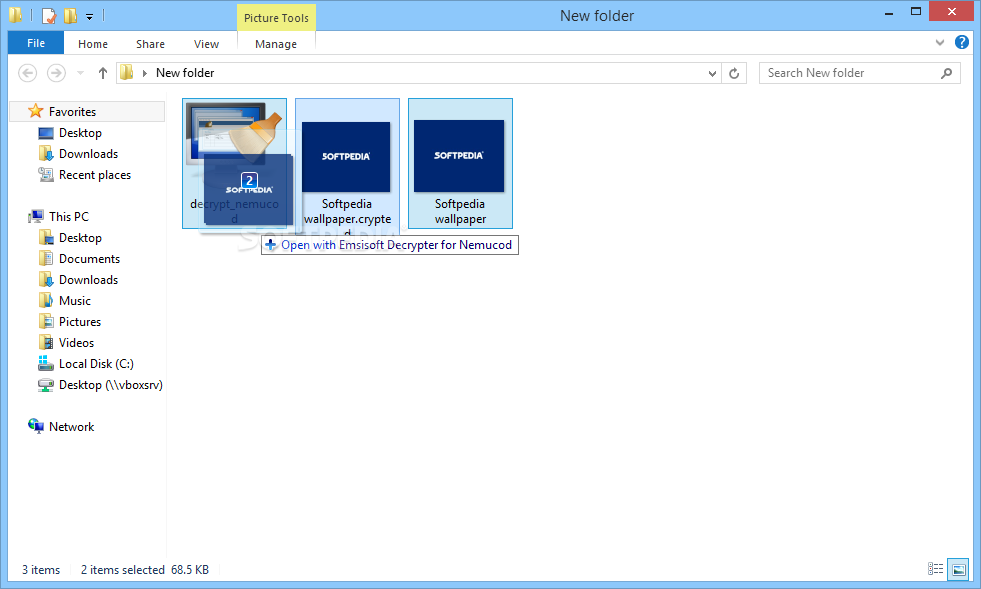Screen dimensions: 981x589
Task: Click the Softpedia wallpaper file name label
Action: pos(460,212)
